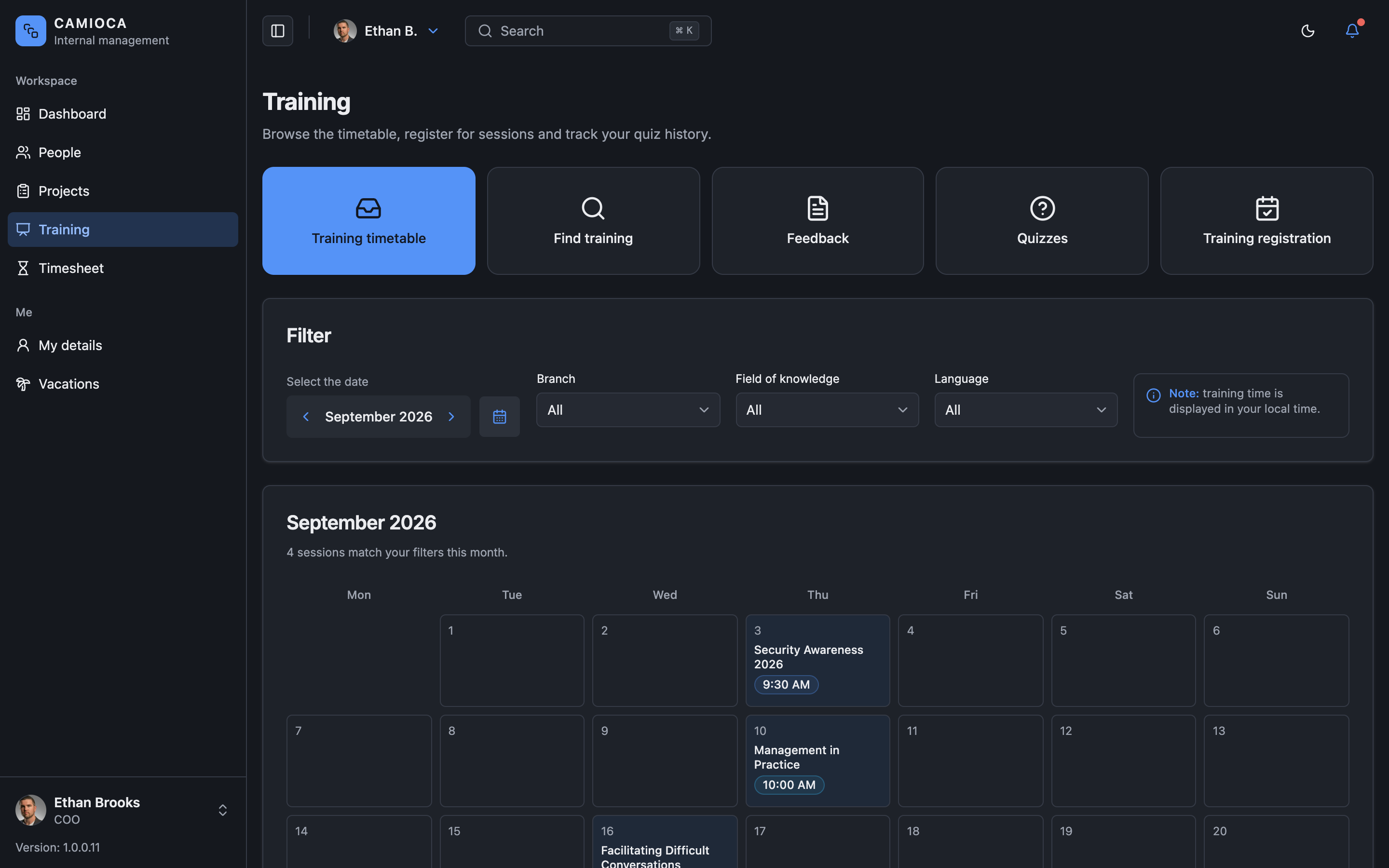Viewport: 1389px width, 868px height.
Task: Click the 10:00 AM time badge
Action: point(789,785)
